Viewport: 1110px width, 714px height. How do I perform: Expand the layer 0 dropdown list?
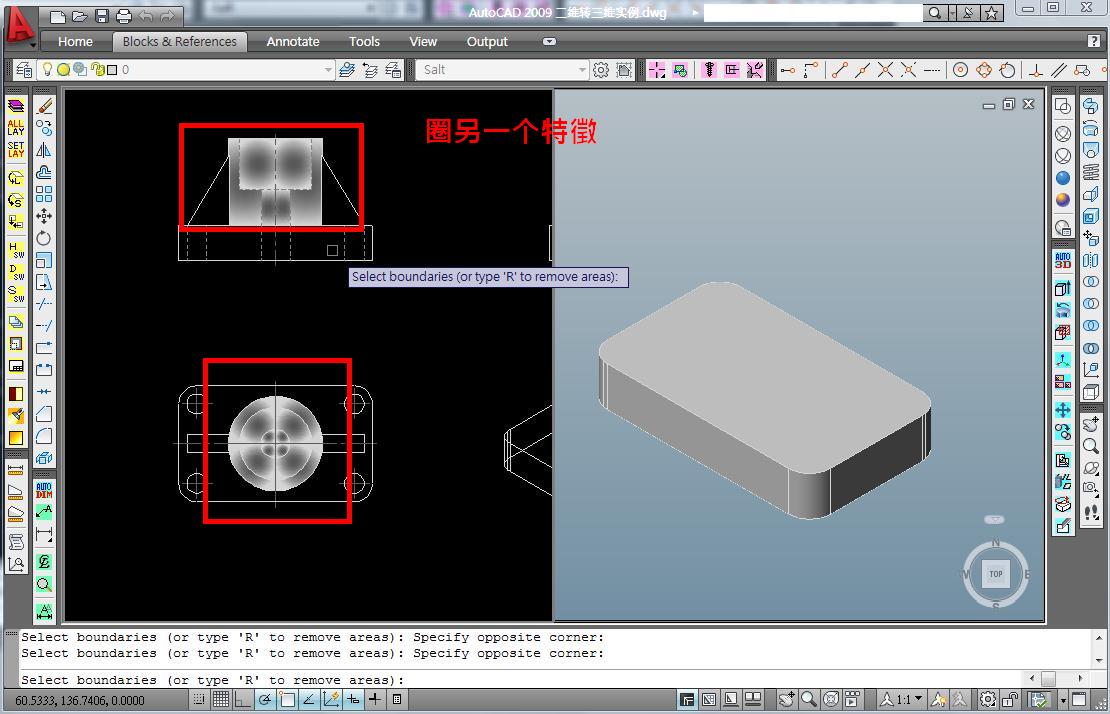tap(328, 69)
